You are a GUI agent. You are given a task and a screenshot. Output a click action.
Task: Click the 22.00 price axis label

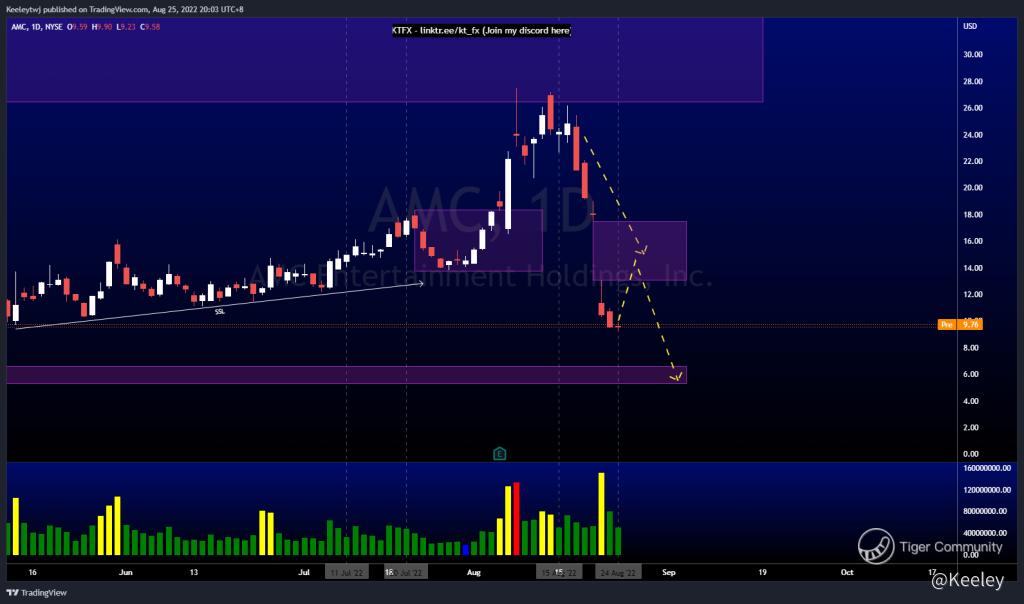[972, 161]
